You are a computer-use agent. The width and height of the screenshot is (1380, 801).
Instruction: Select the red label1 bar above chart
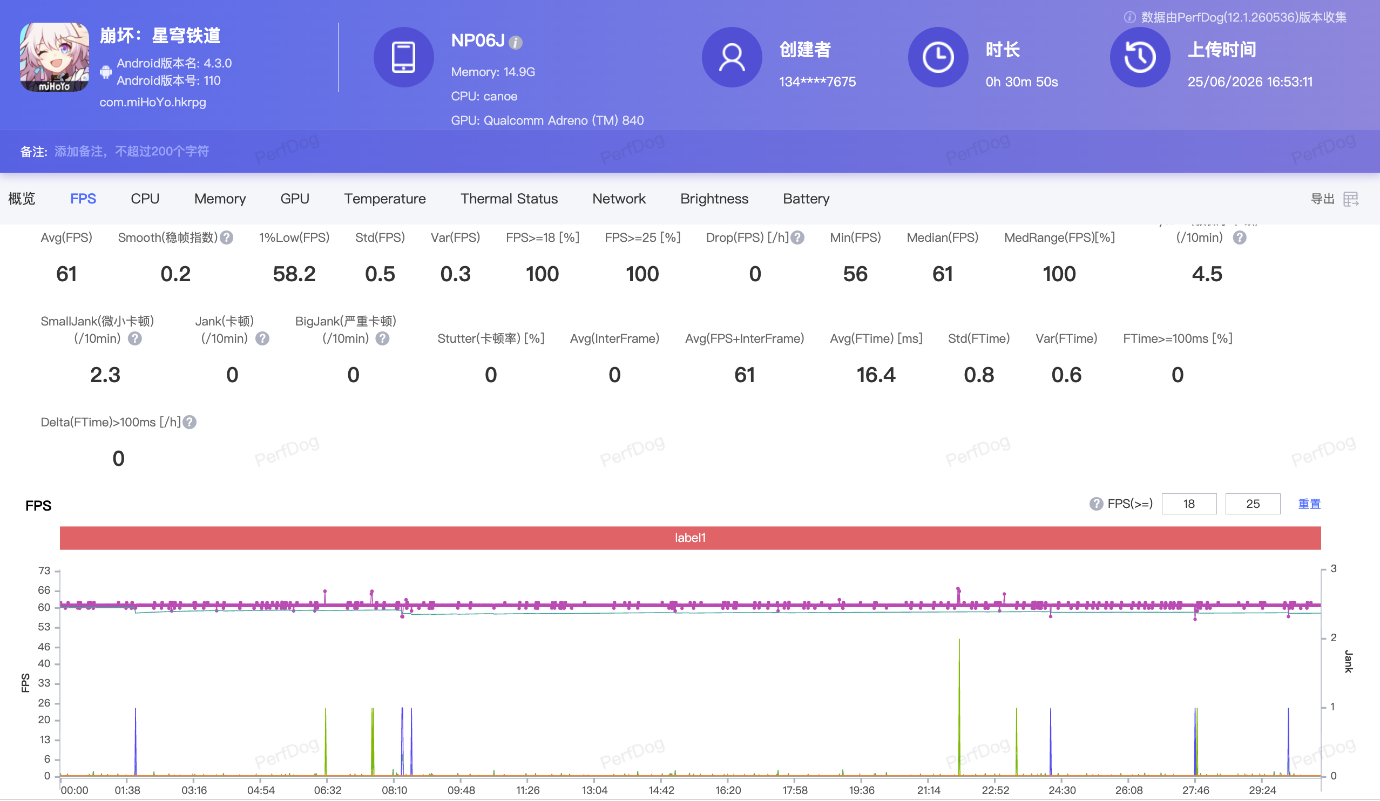690,538
